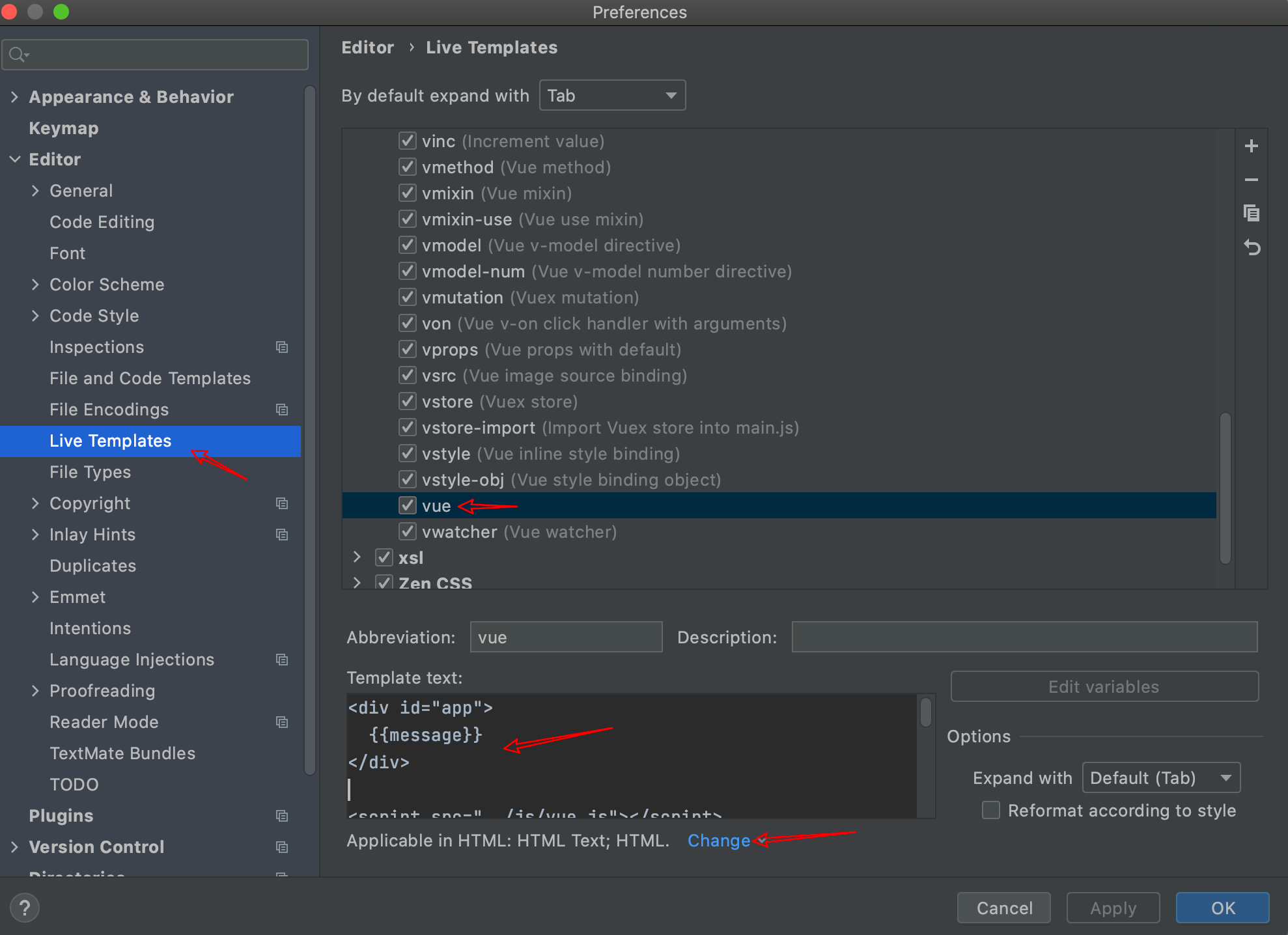Disable the vue template checkbox

coord(408,505)
